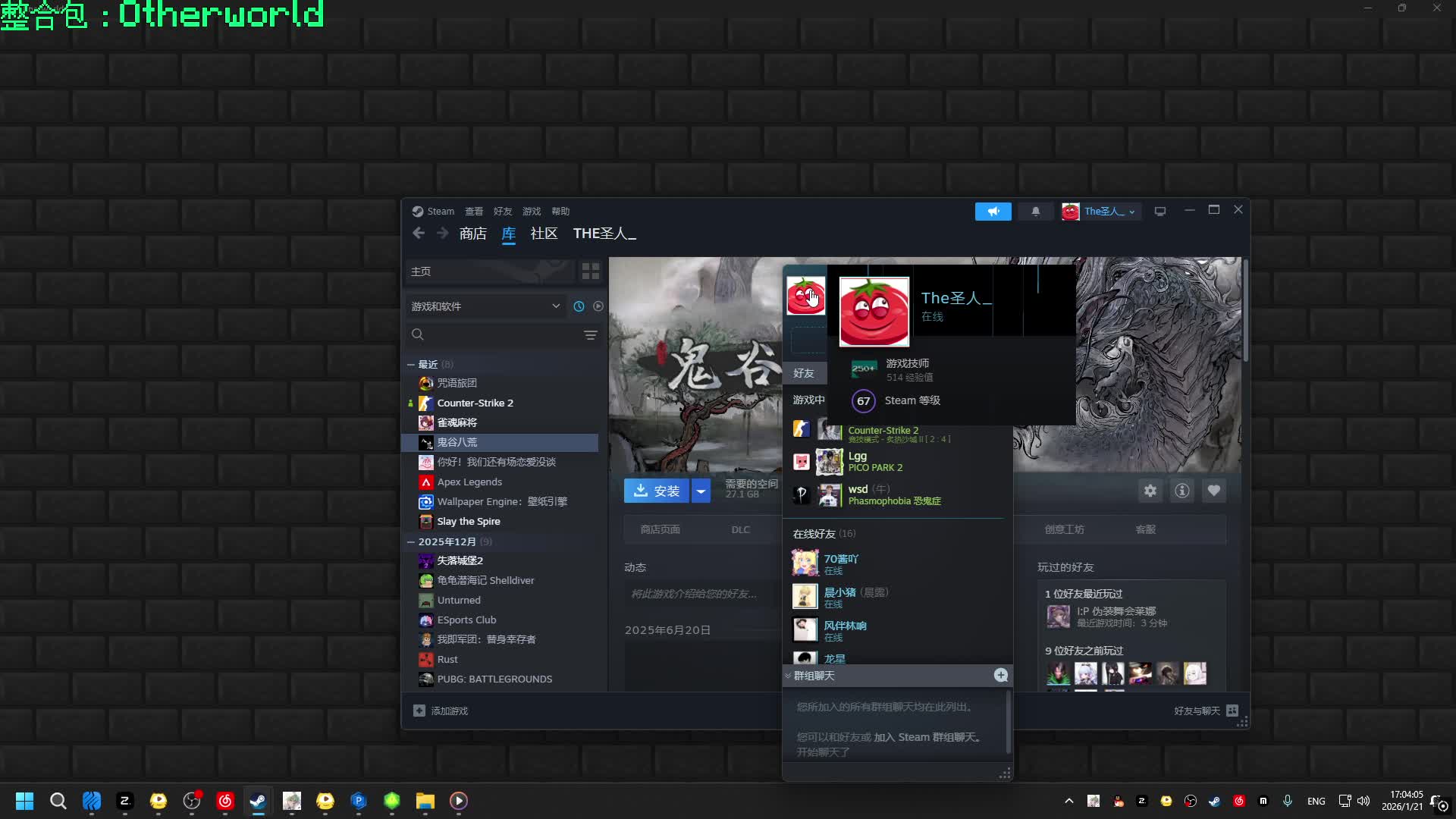Click the library page vertical scrollbar
This screenshot has height=819, width=1456.
click(1245, 311)
